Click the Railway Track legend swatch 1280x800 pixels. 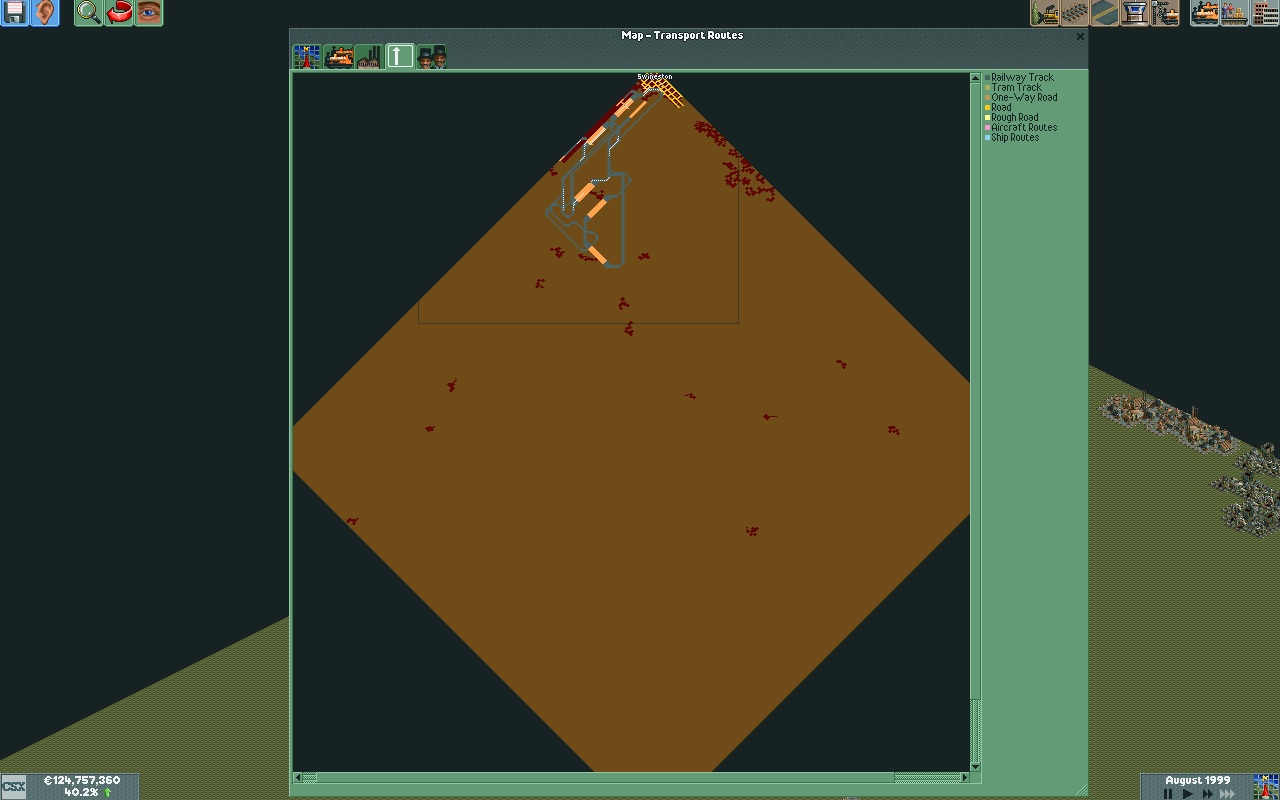(988, 78)
